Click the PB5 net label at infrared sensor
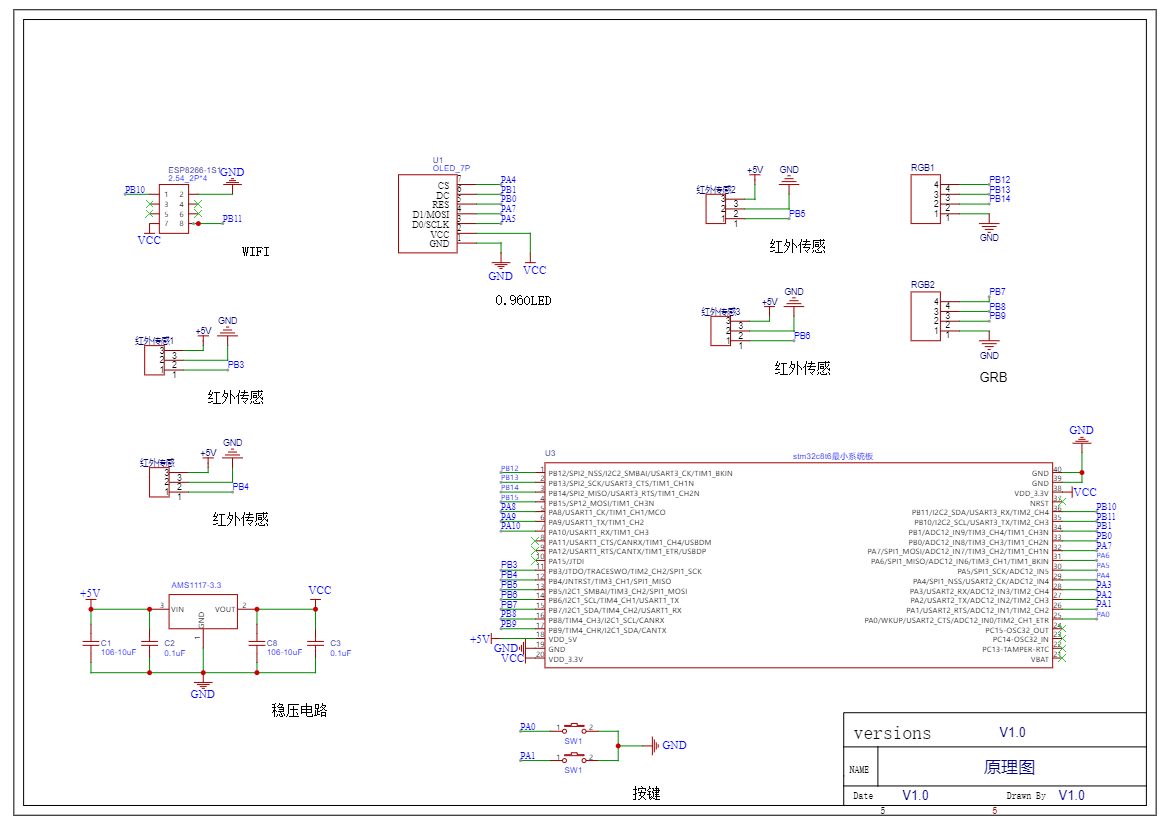Screen dimensions: 1170x825 797,213
